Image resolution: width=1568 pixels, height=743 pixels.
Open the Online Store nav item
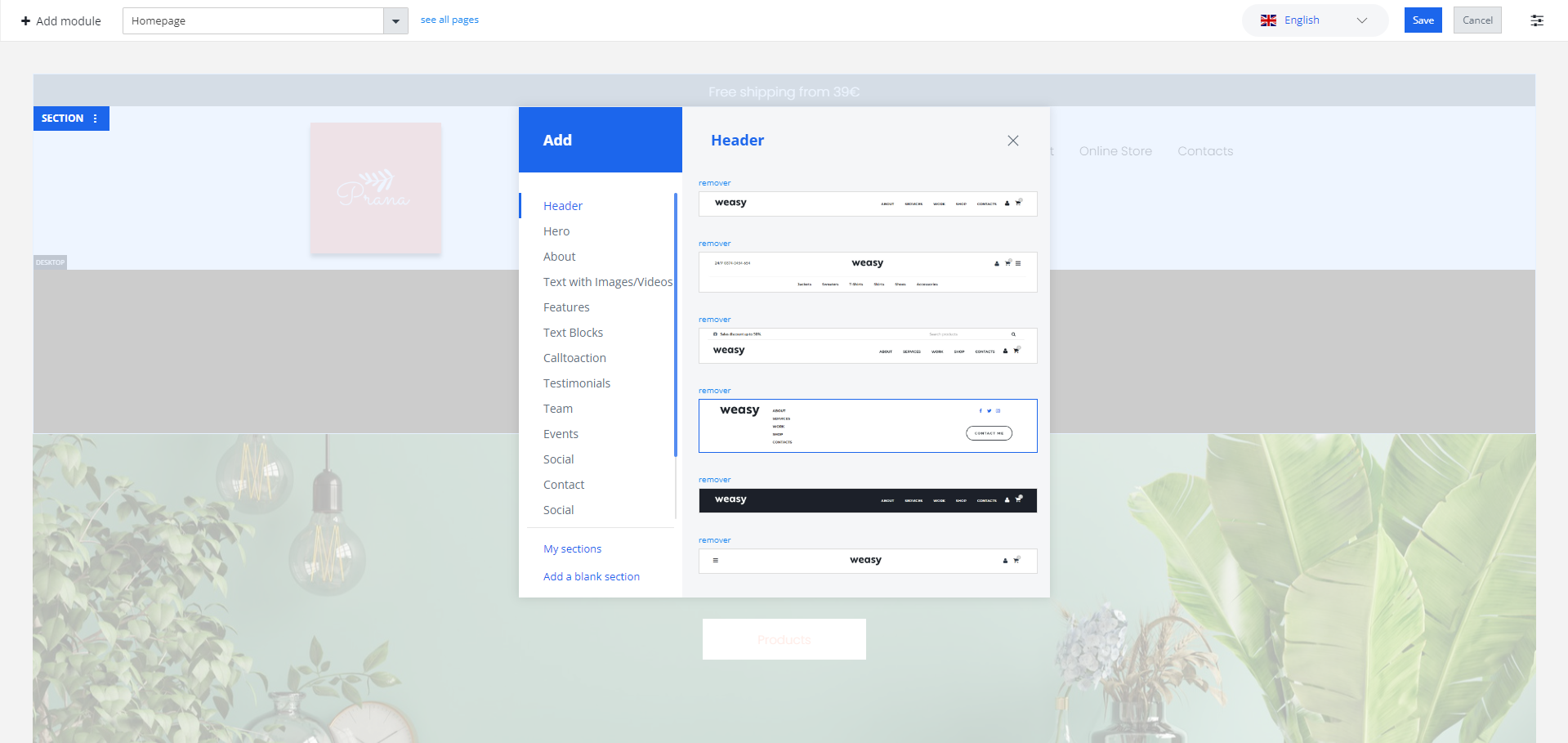click(x=1115, y=151)
